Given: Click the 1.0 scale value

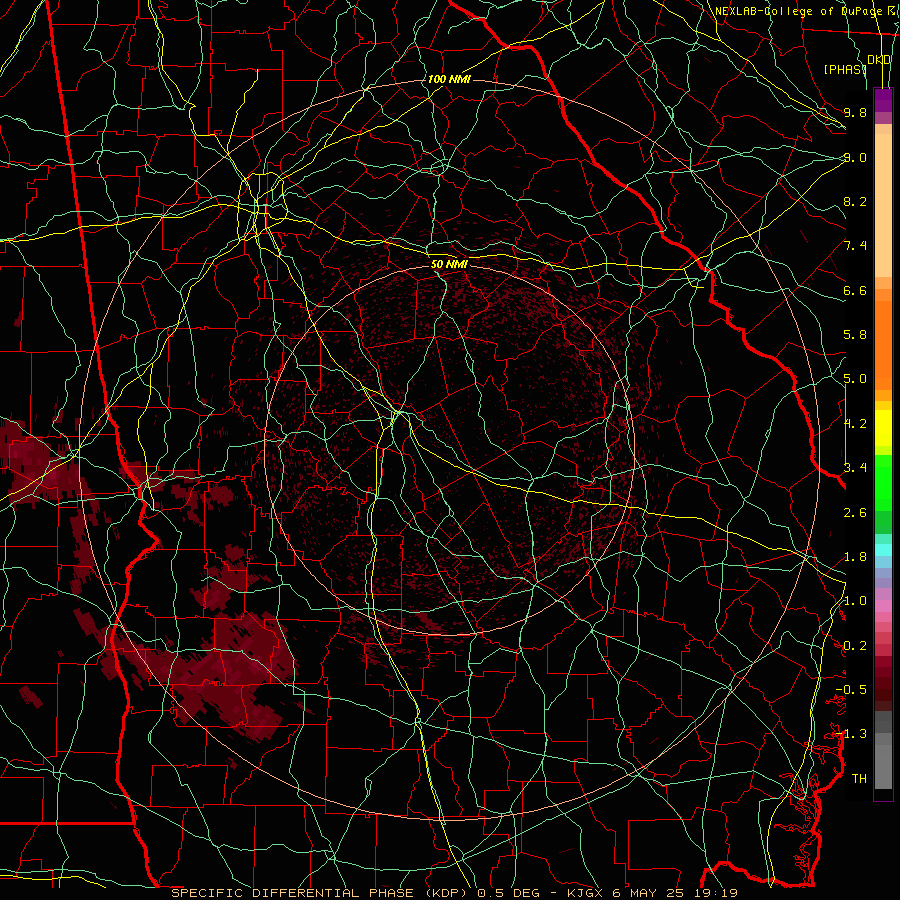Looking at the screenshot, I should [855, 601].
